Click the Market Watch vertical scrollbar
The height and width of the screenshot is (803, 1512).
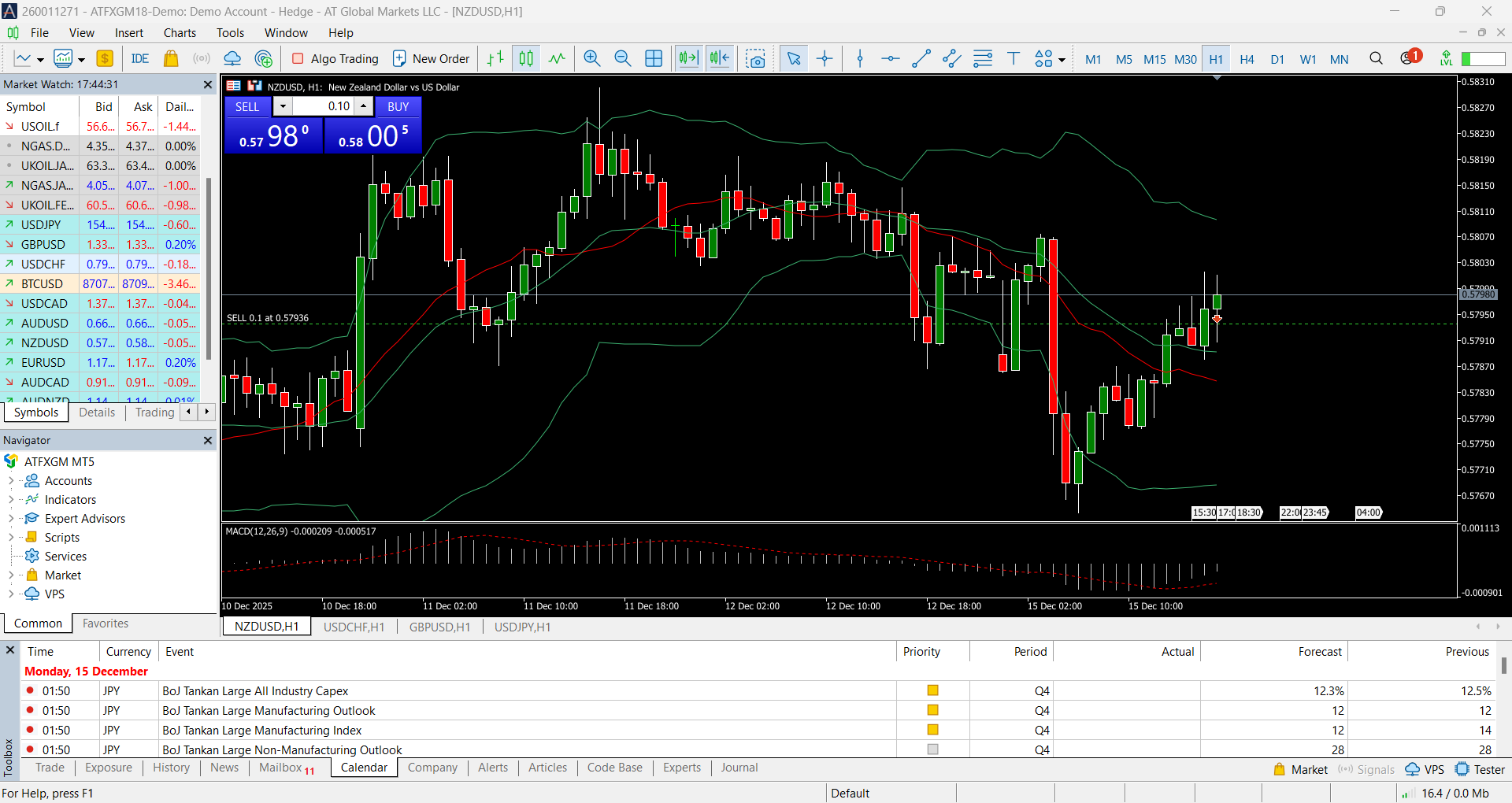209,268
